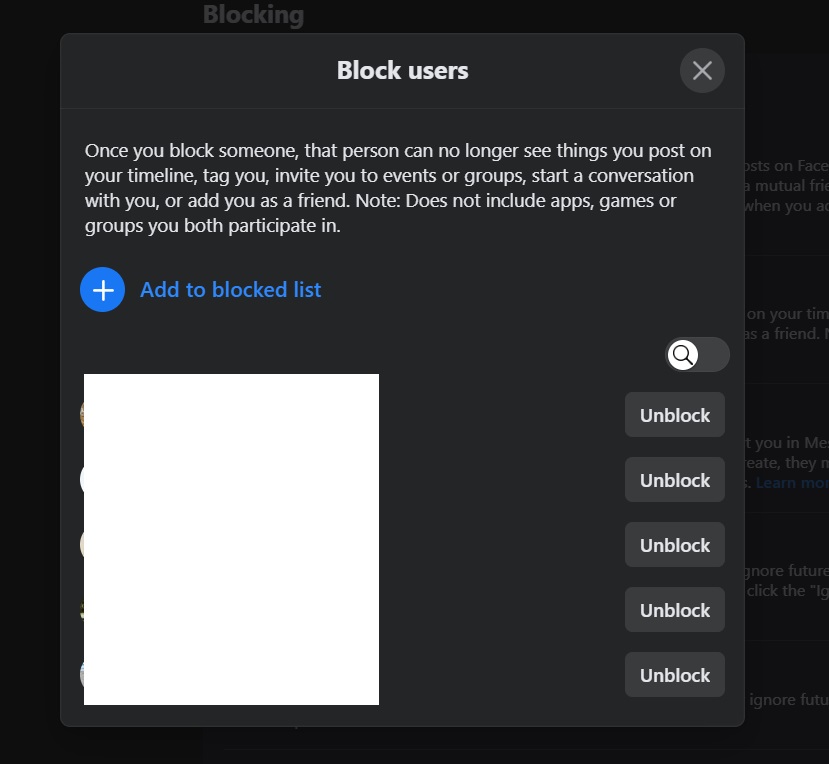This screenshot has width=829, height=764.
Task: Select the Blocking settings heading
Action: [x=253, y=14]
